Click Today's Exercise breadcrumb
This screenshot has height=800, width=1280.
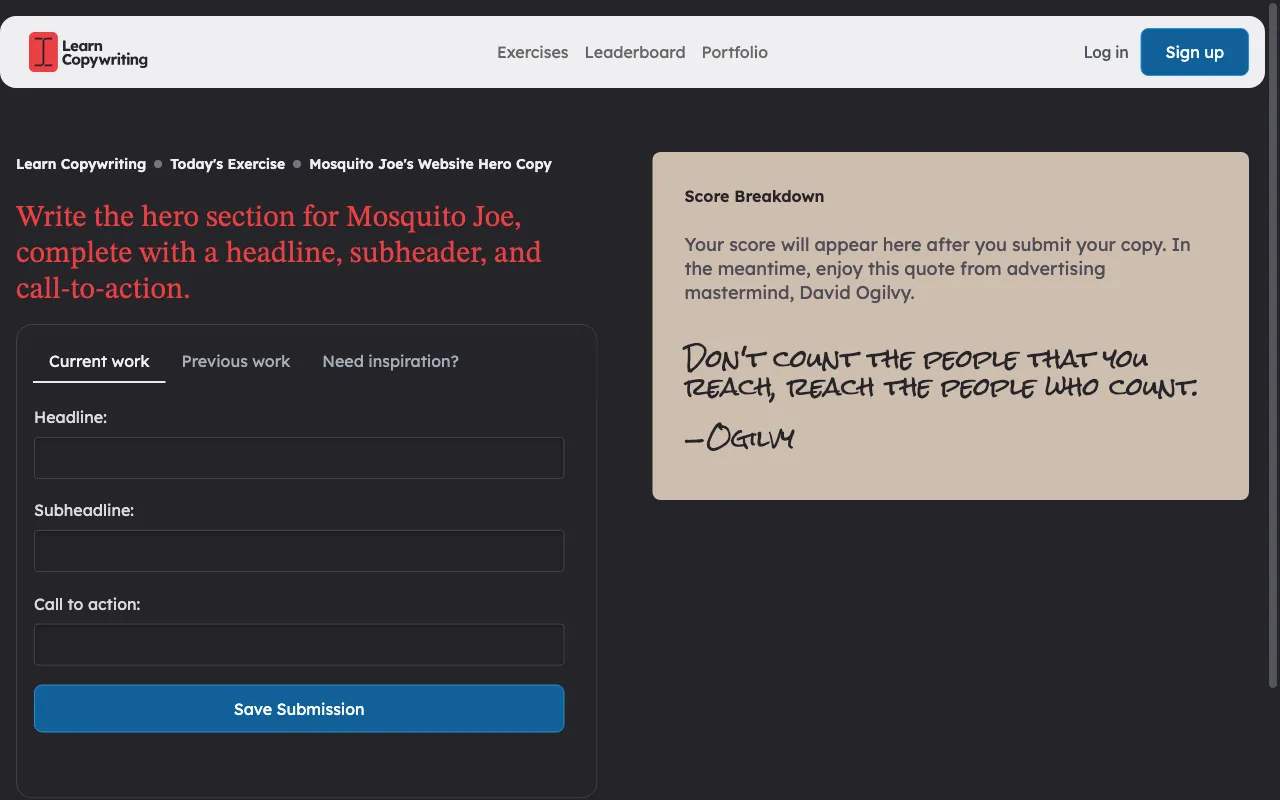point(227,164)
